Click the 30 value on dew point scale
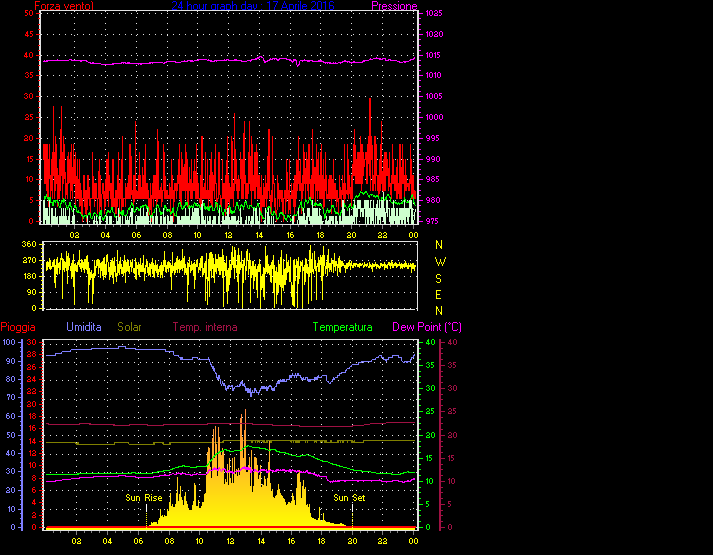The image size is (713, 555). pyautogui.click(x=452, y=388)
